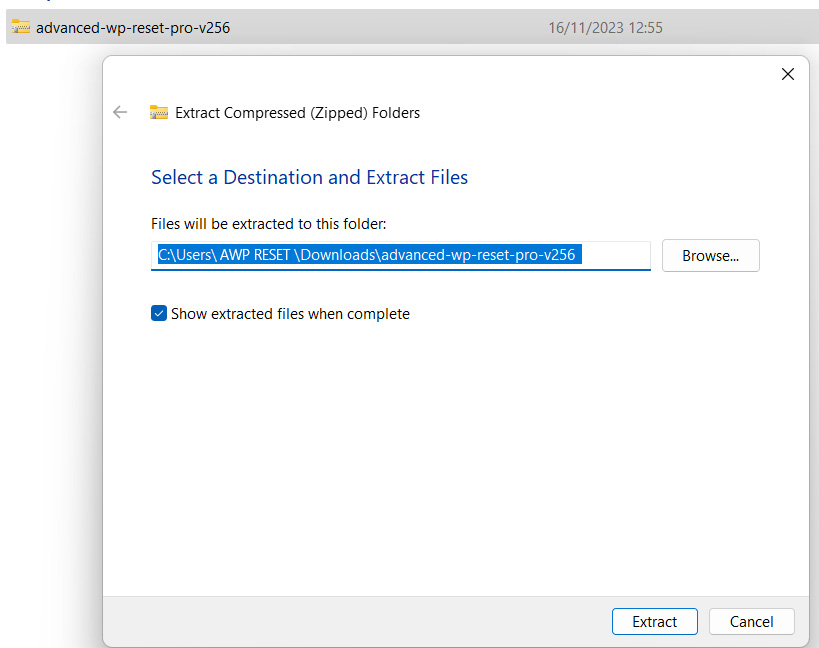Screen dimensions: 819x648
Task: Click the highlighted destination folder path
Action: point(369,255)
